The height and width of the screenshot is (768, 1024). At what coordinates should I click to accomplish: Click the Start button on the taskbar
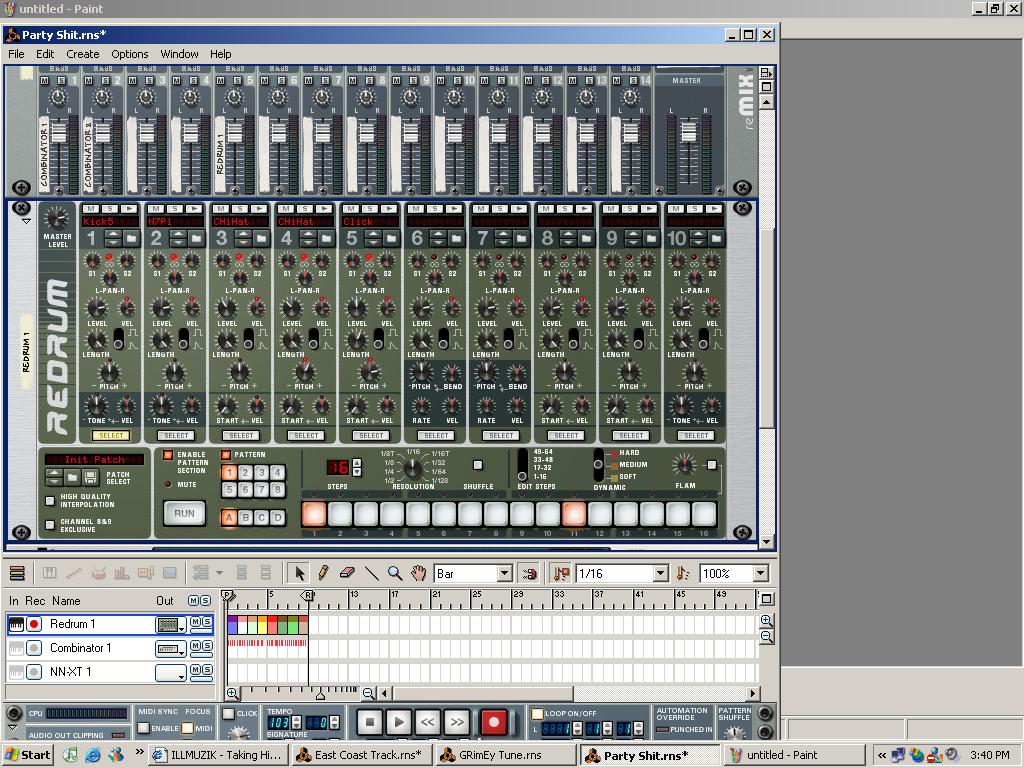click(28, 755)
